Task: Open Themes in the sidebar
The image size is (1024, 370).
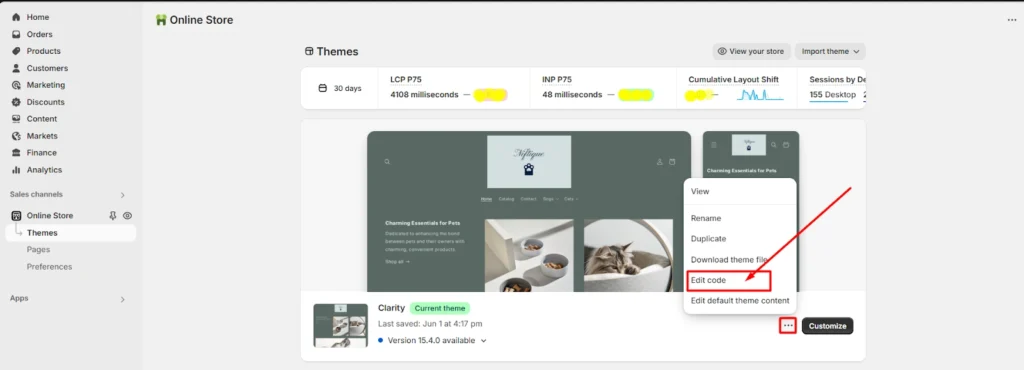Action: [x=71, y=233]
